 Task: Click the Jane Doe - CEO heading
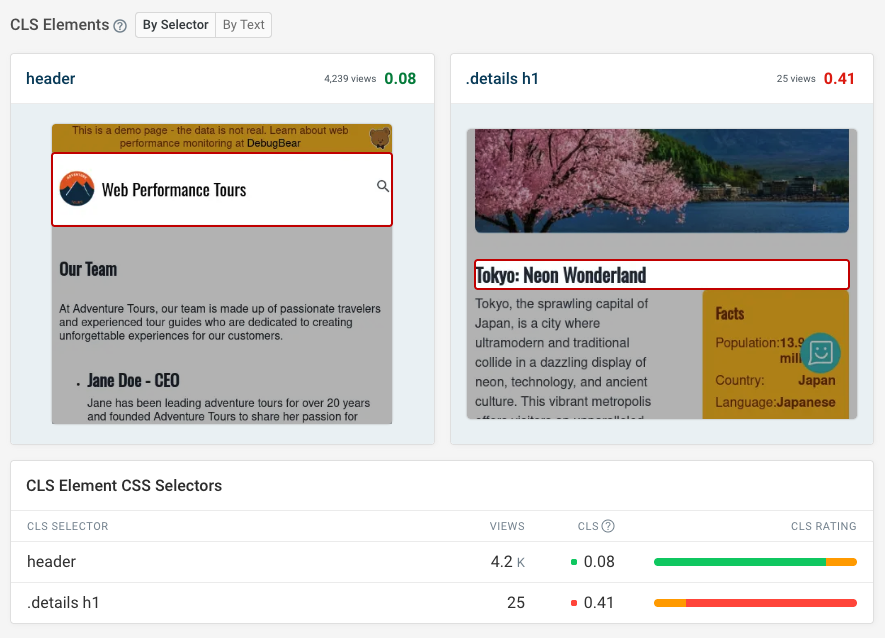point(133,381)
